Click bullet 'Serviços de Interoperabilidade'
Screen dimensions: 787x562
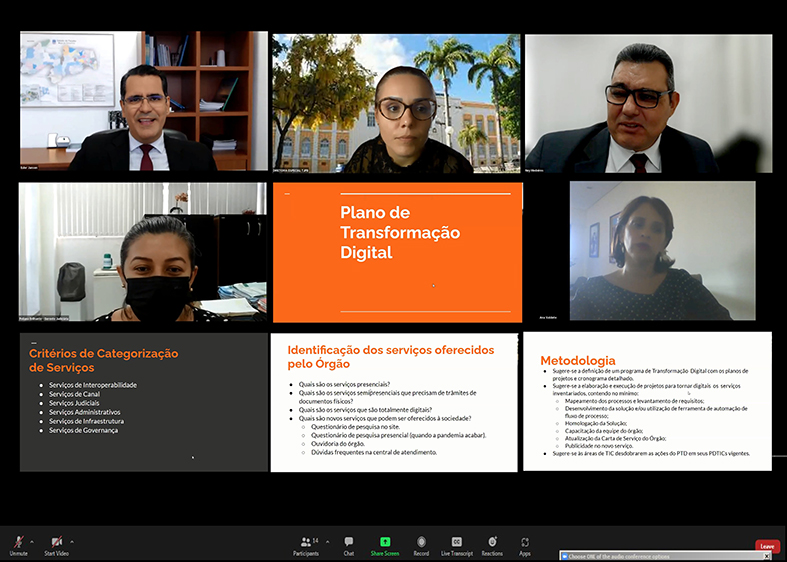[93, 385]
